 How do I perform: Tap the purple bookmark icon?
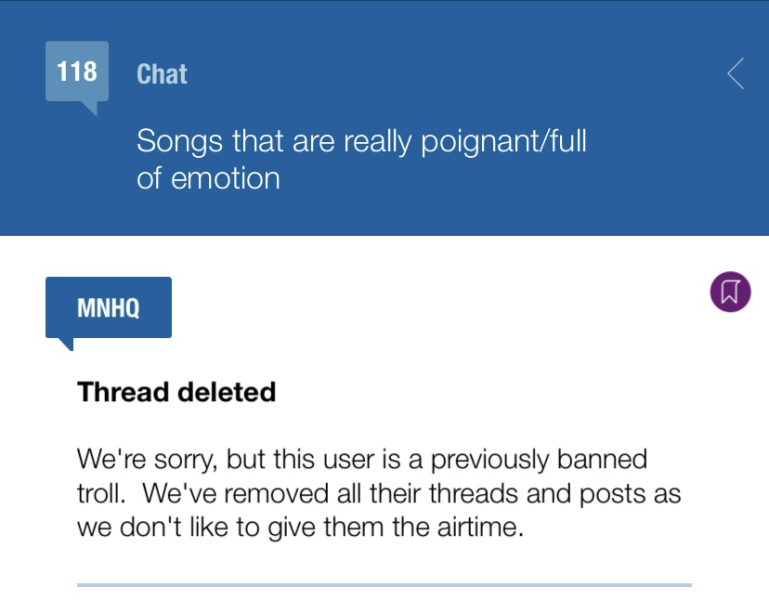730,291
